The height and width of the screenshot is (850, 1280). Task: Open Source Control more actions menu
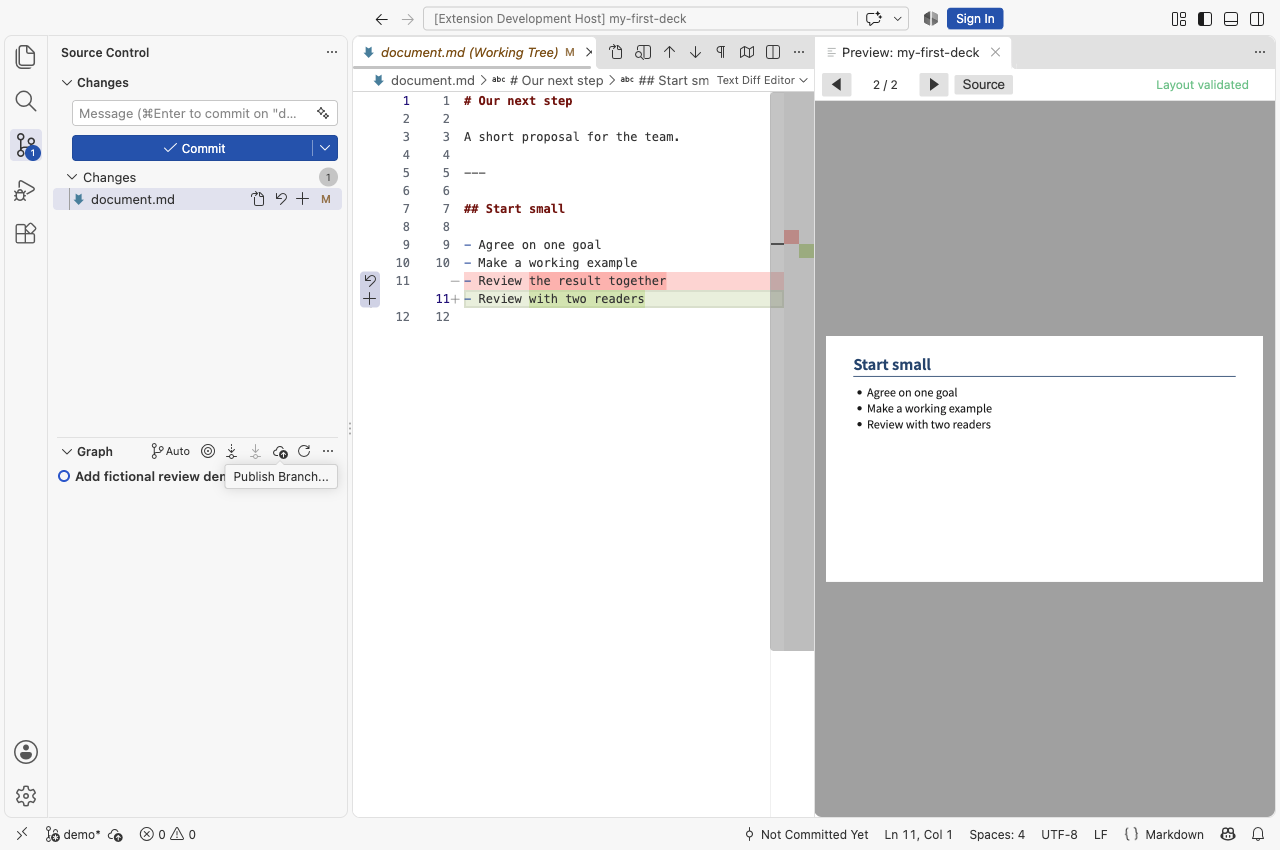332,52
